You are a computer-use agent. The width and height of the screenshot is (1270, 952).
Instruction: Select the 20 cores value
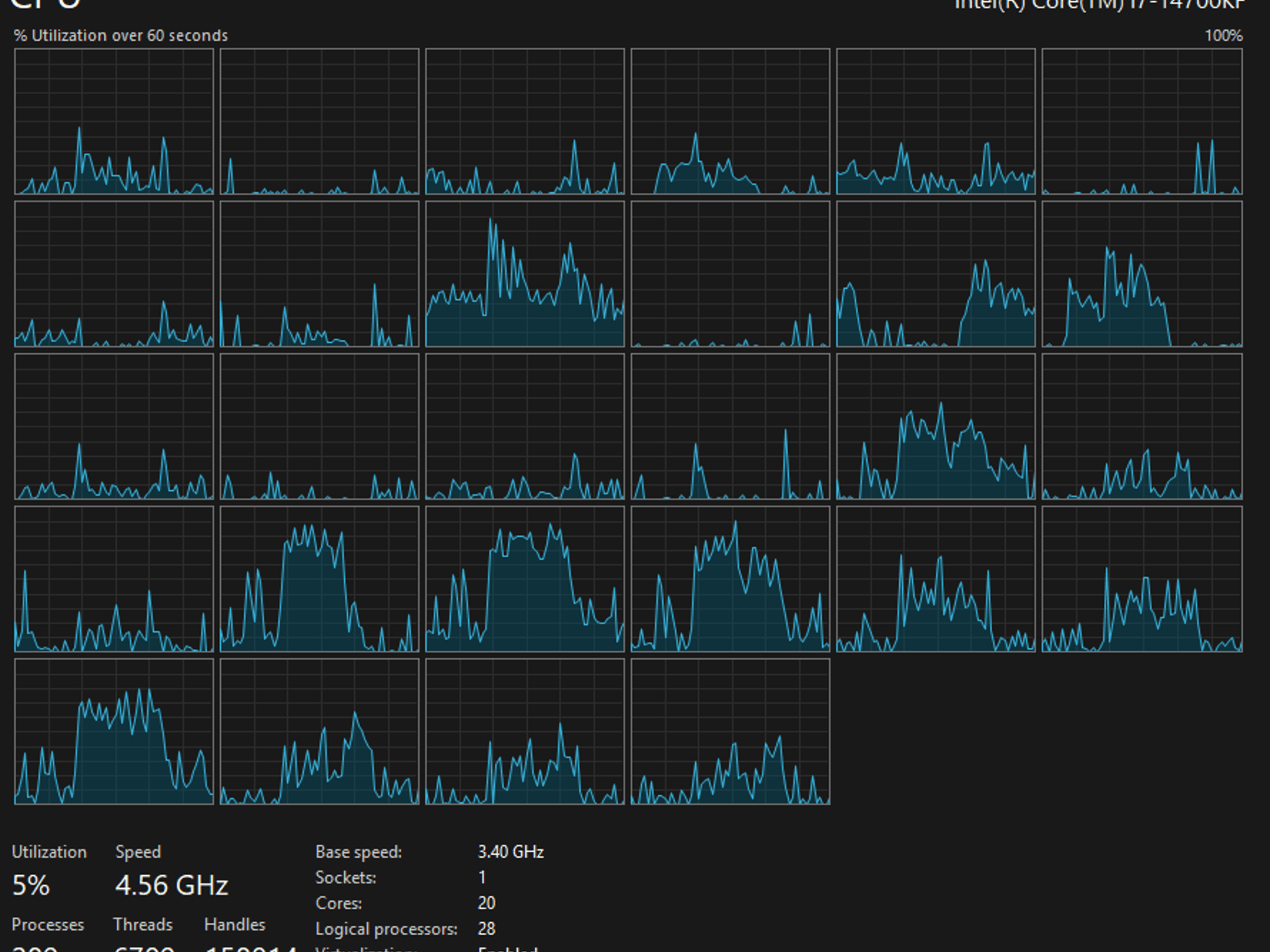(487, 903)
